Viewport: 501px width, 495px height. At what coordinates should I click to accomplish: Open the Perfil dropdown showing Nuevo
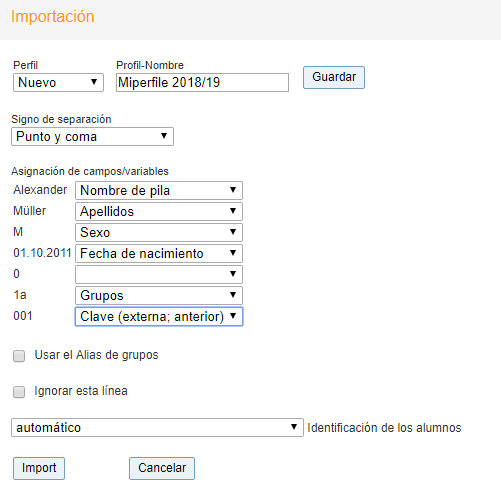pos(58,82)
